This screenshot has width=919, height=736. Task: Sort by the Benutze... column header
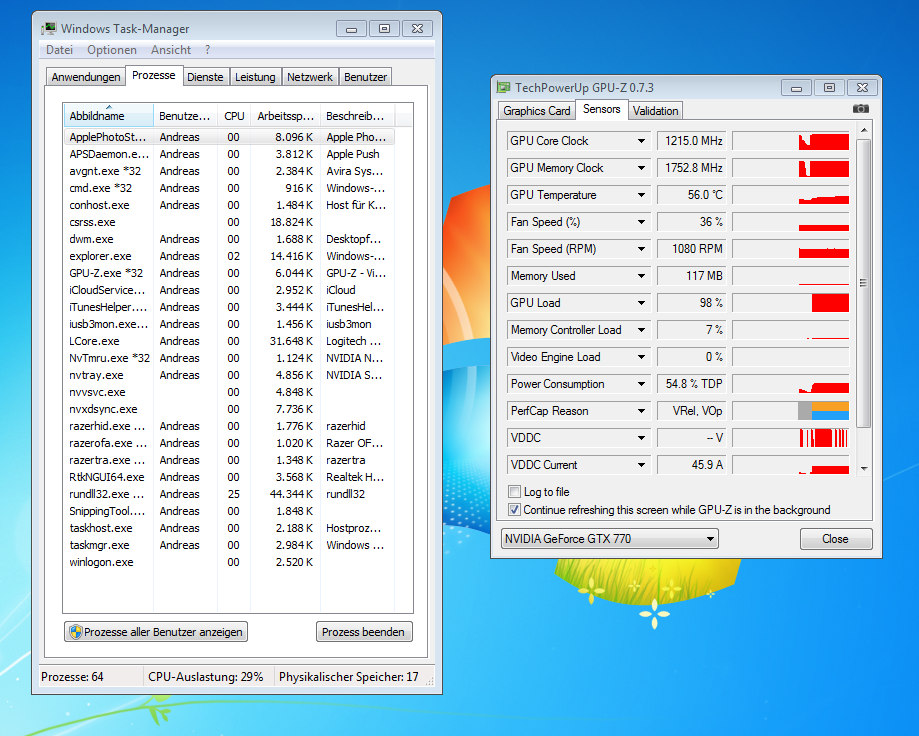185,115
